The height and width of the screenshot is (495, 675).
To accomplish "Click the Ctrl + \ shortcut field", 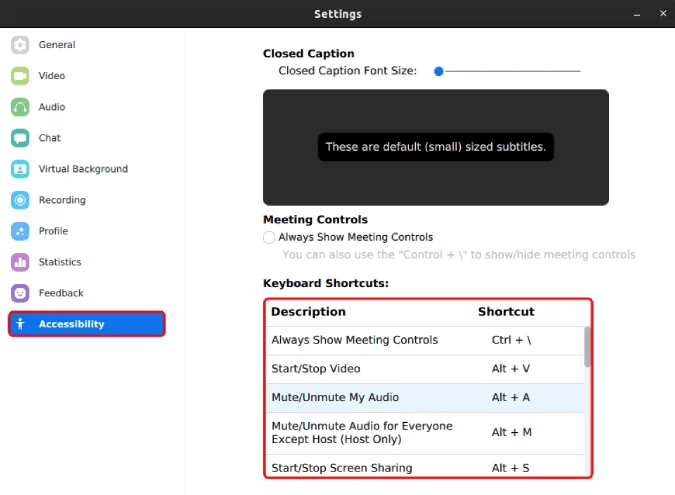I will (511, 340).
